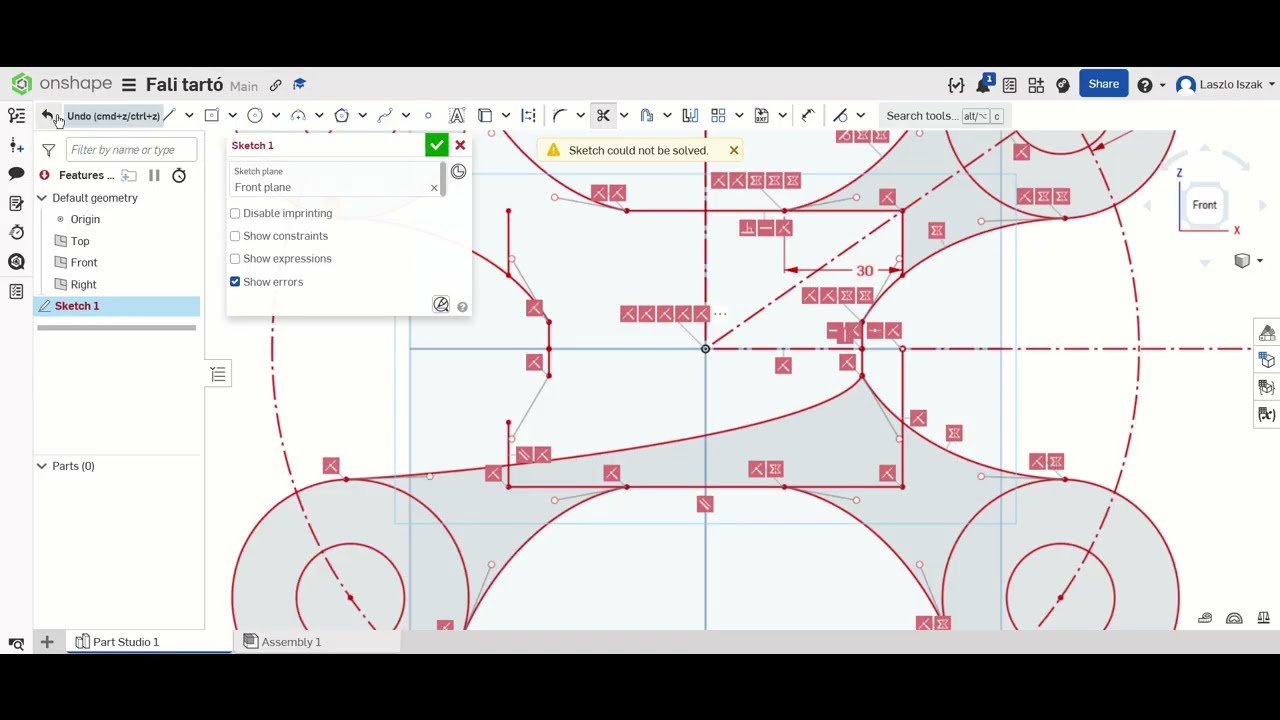
Task: Show regeneration times stopwatch icon
Action: 179,175
